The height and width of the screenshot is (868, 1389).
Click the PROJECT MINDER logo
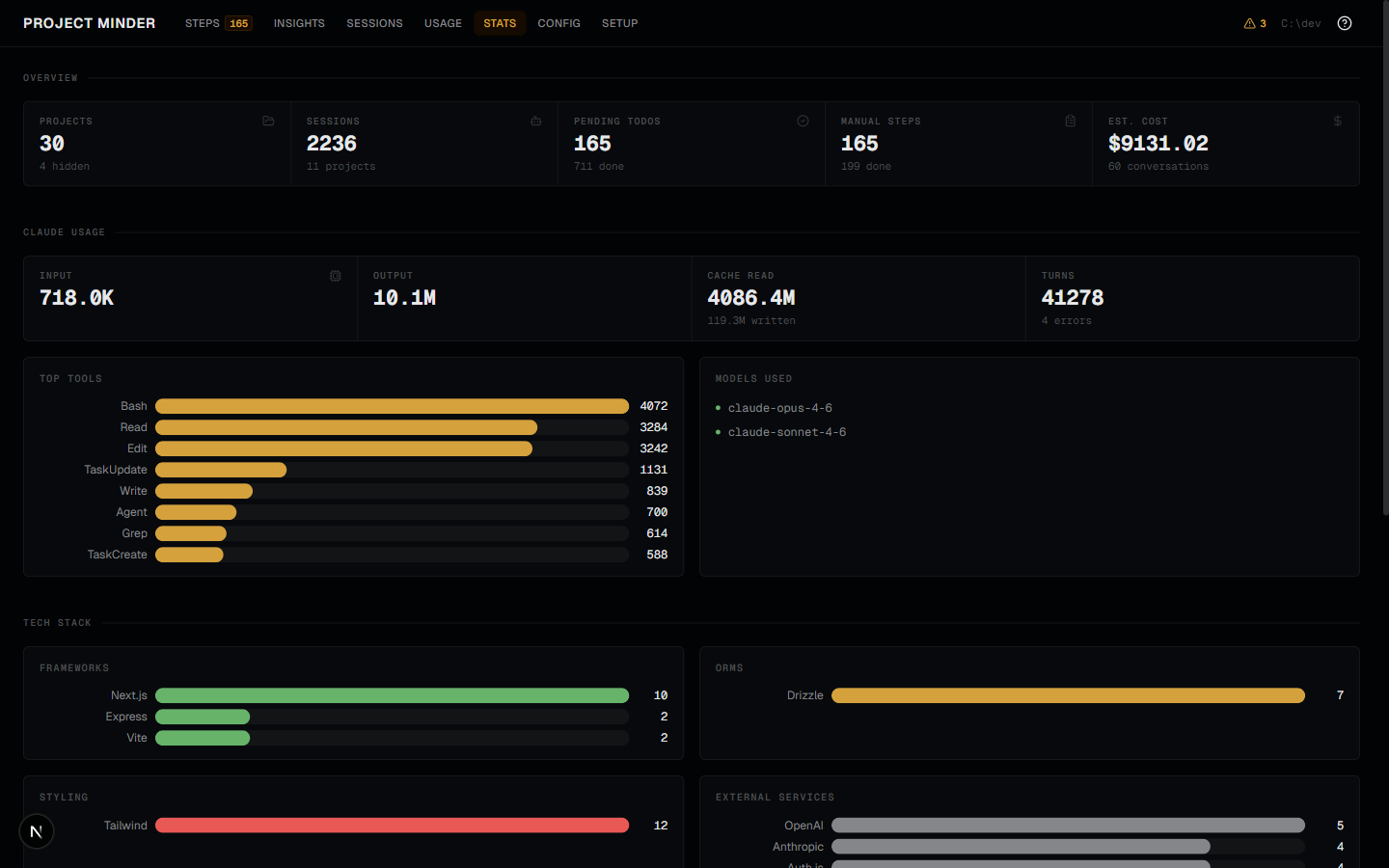coord(89,22)
